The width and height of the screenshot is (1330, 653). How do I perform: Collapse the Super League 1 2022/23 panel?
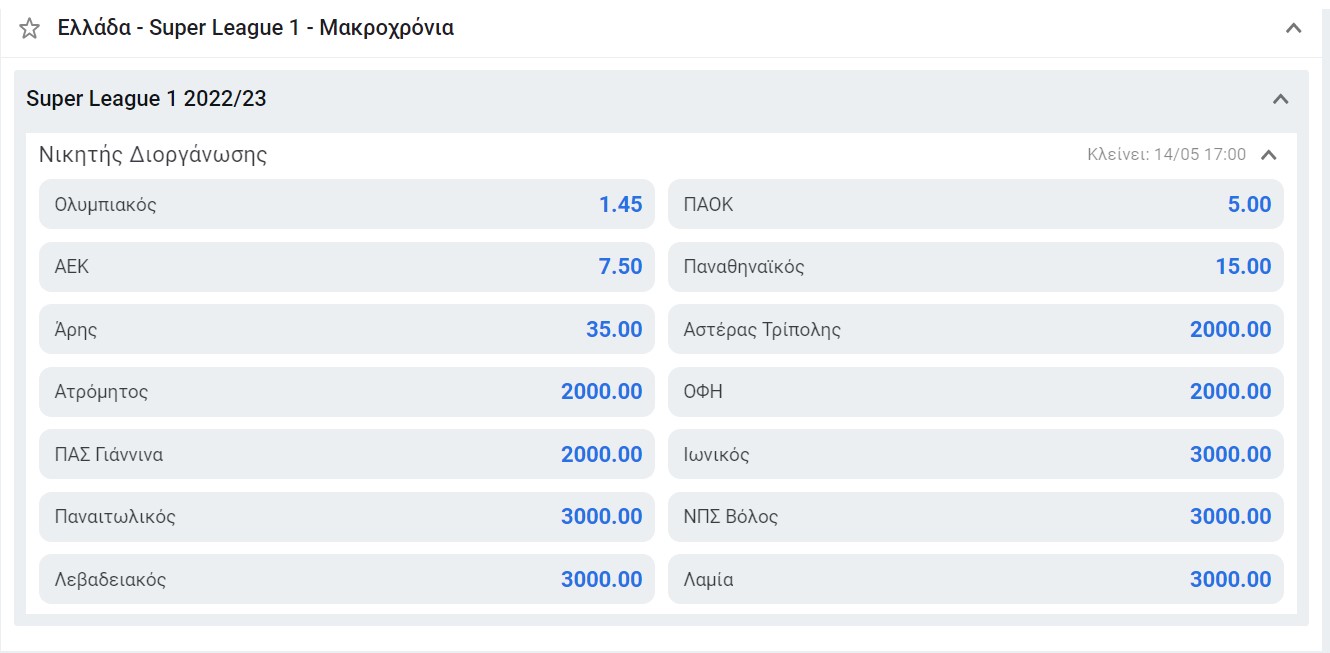click(x=1280, y=99)
